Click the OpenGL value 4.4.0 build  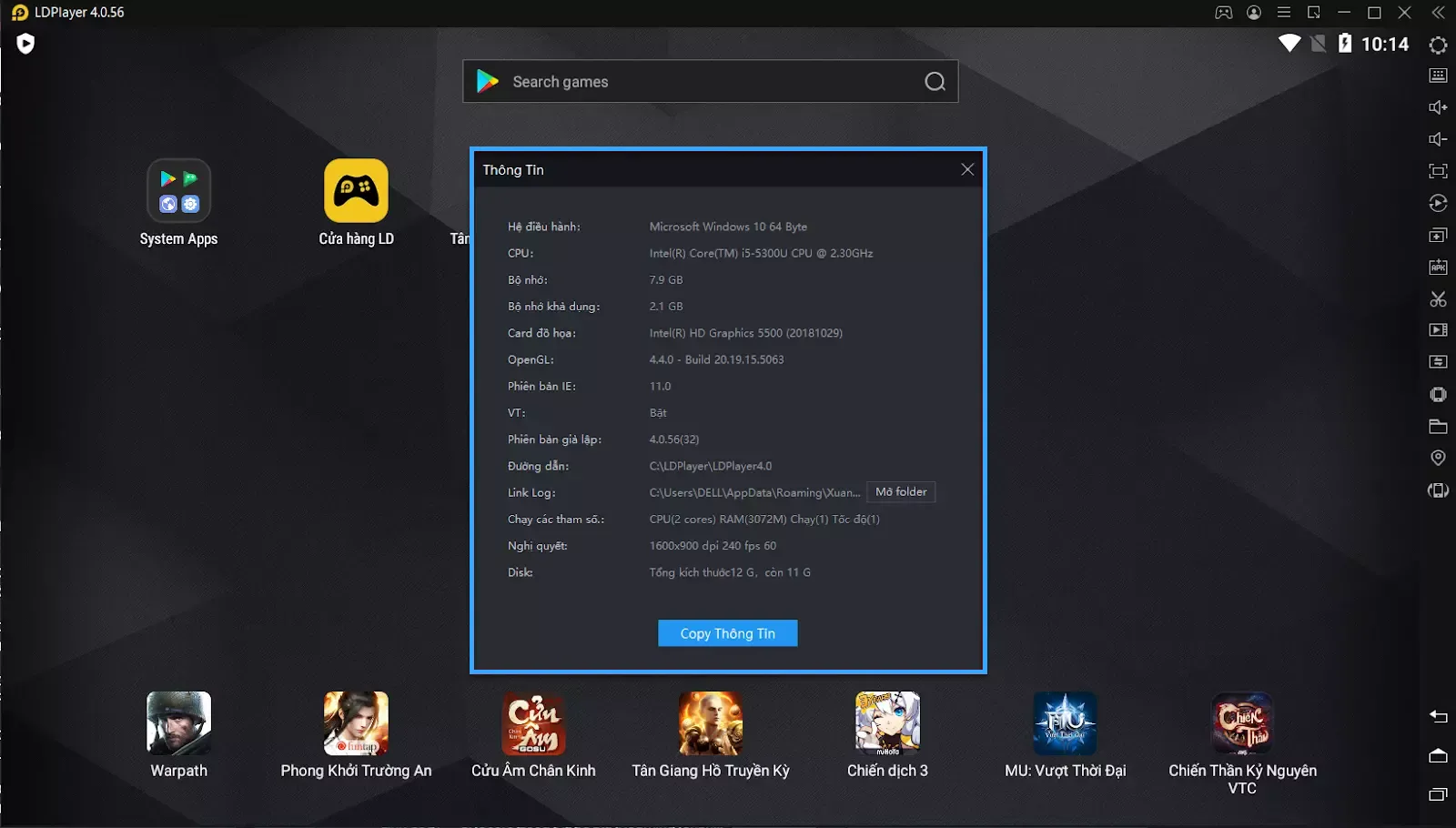[x=716, y=359]
